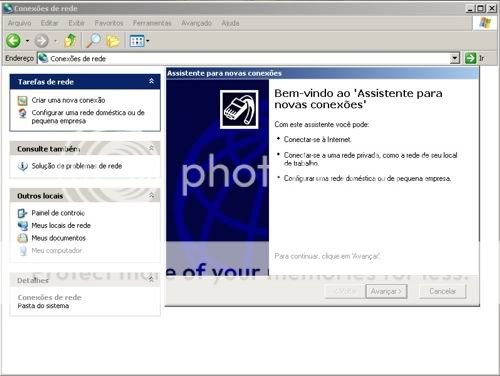Open the Painel de controle link
The width and height of the screenshot is (500, 376).
click(58, 213)
